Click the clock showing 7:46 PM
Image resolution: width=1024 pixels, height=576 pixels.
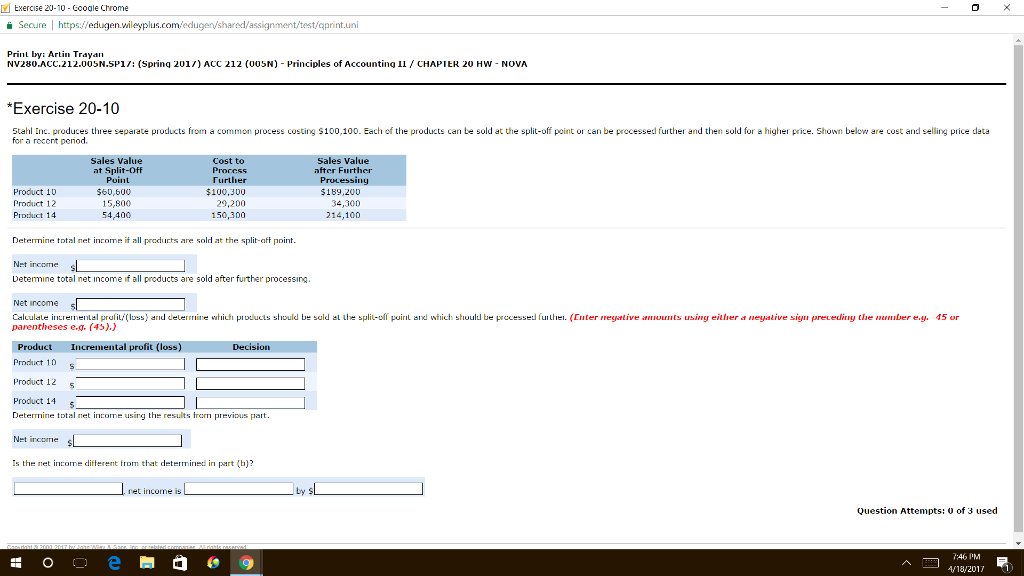tap(966, 562)
